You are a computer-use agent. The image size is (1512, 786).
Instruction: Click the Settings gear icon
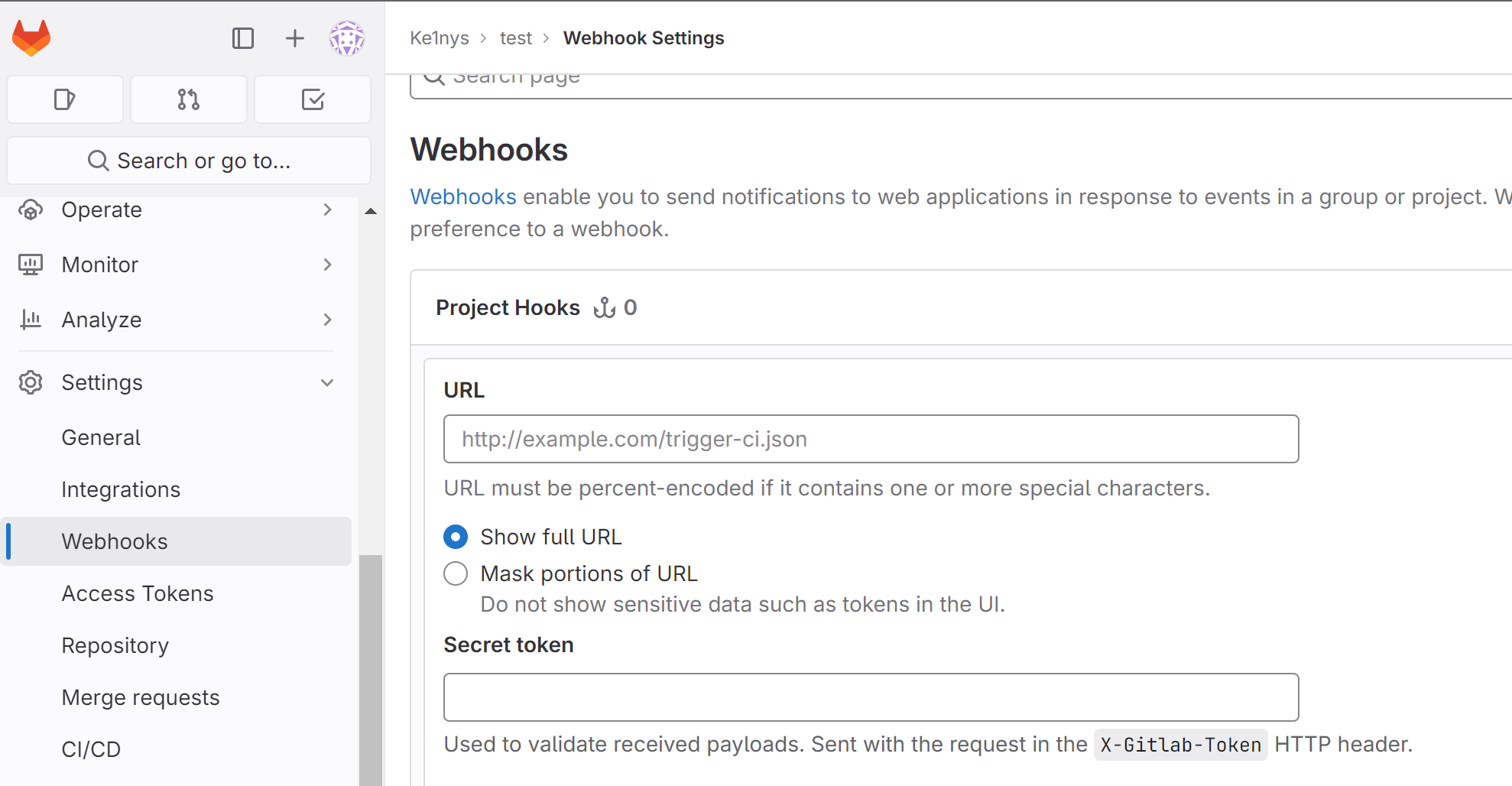click(x=31, y=382)
